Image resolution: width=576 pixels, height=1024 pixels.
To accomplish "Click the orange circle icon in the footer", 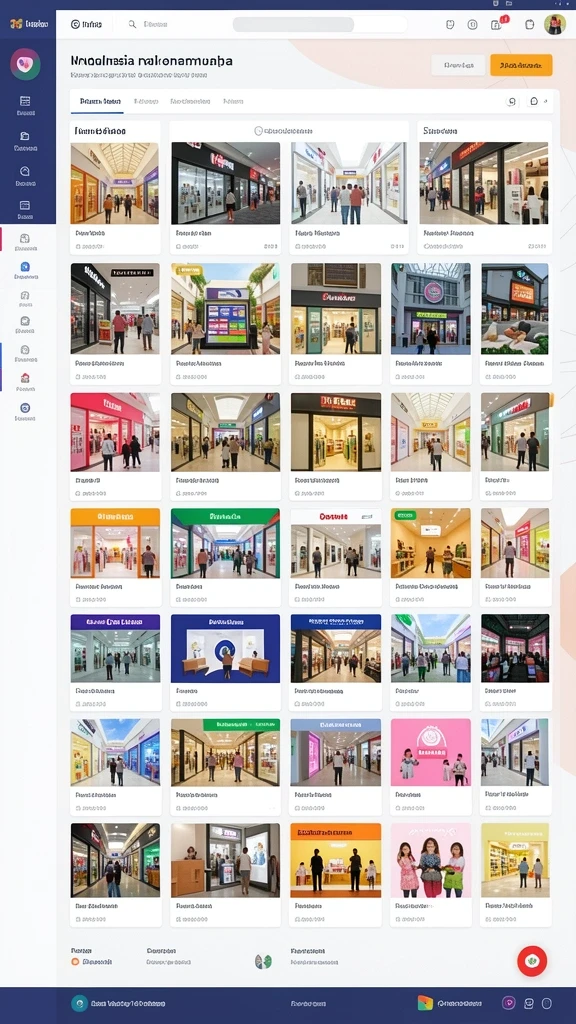I will [x=75, y=962].
